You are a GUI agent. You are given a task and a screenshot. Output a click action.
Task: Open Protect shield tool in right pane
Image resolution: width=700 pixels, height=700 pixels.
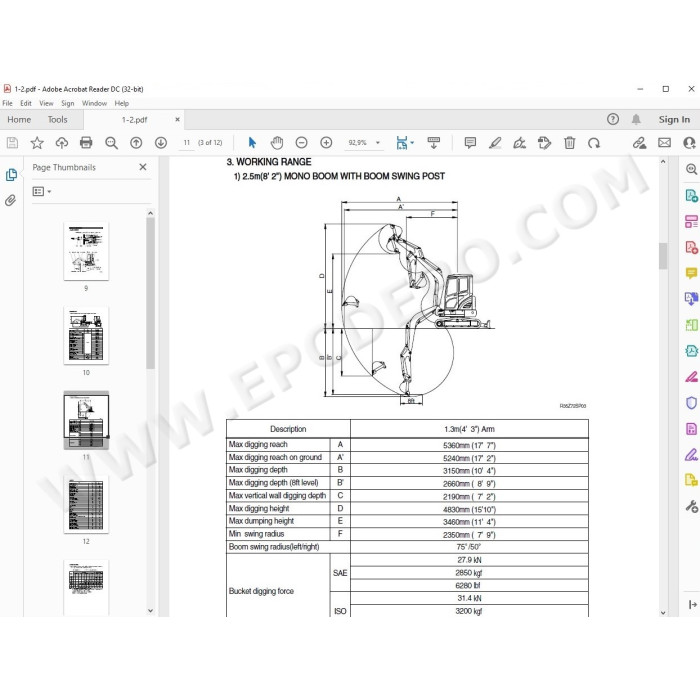691,403
